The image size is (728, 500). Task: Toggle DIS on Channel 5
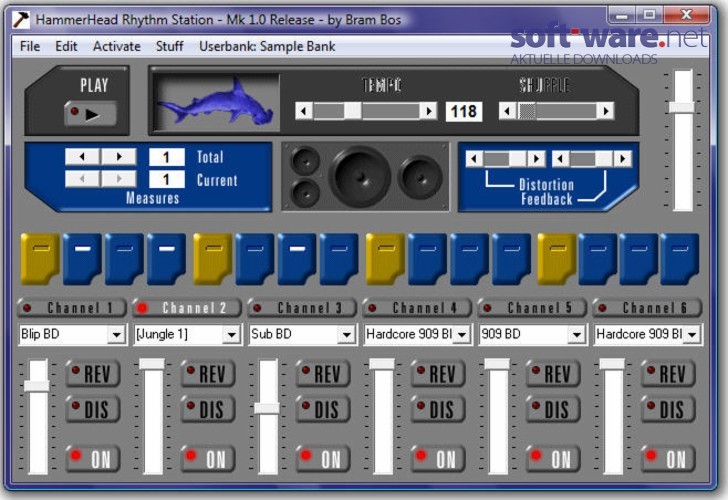point(553,409)
